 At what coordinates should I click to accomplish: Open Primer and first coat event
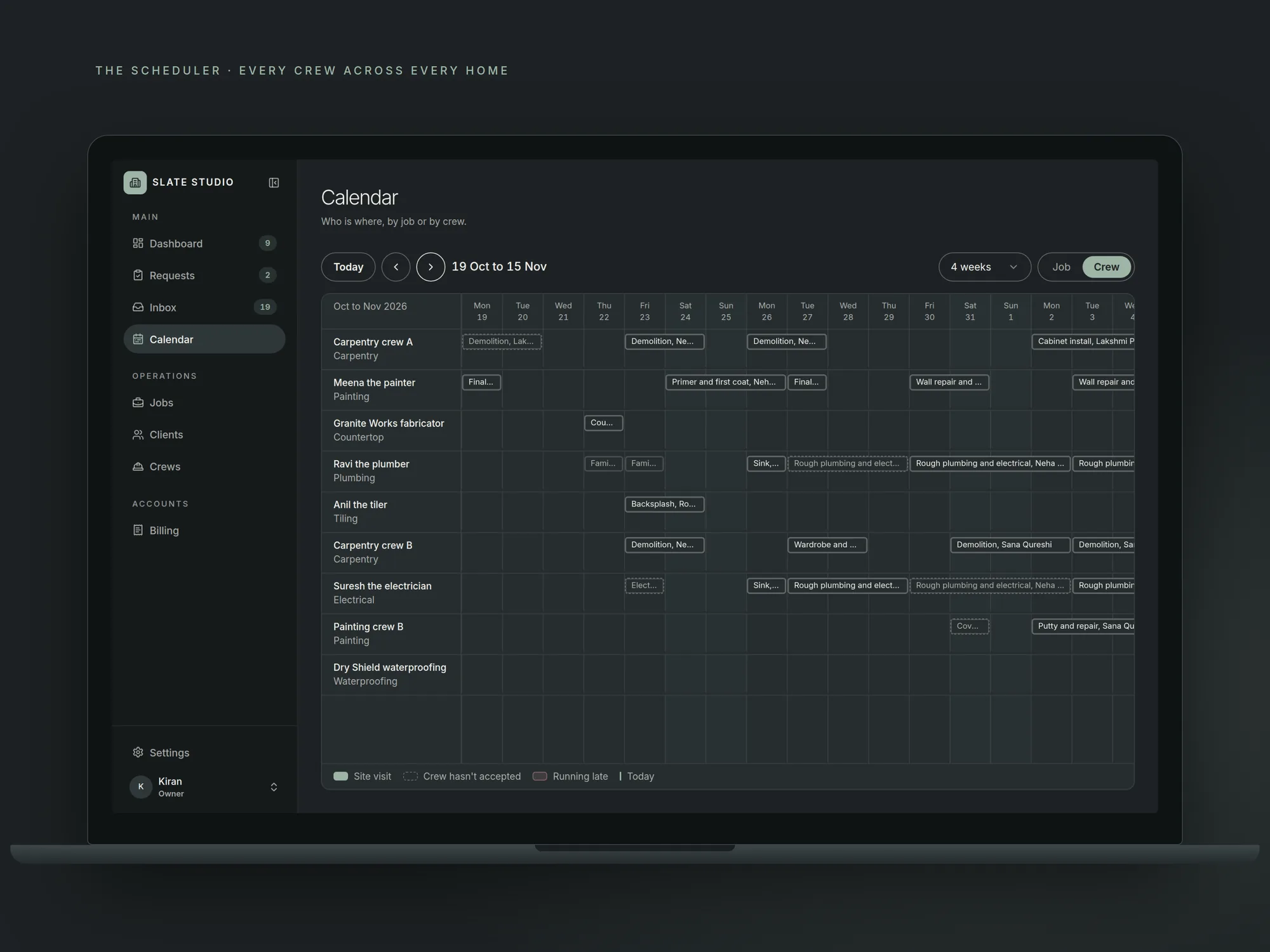coord(725,382)
